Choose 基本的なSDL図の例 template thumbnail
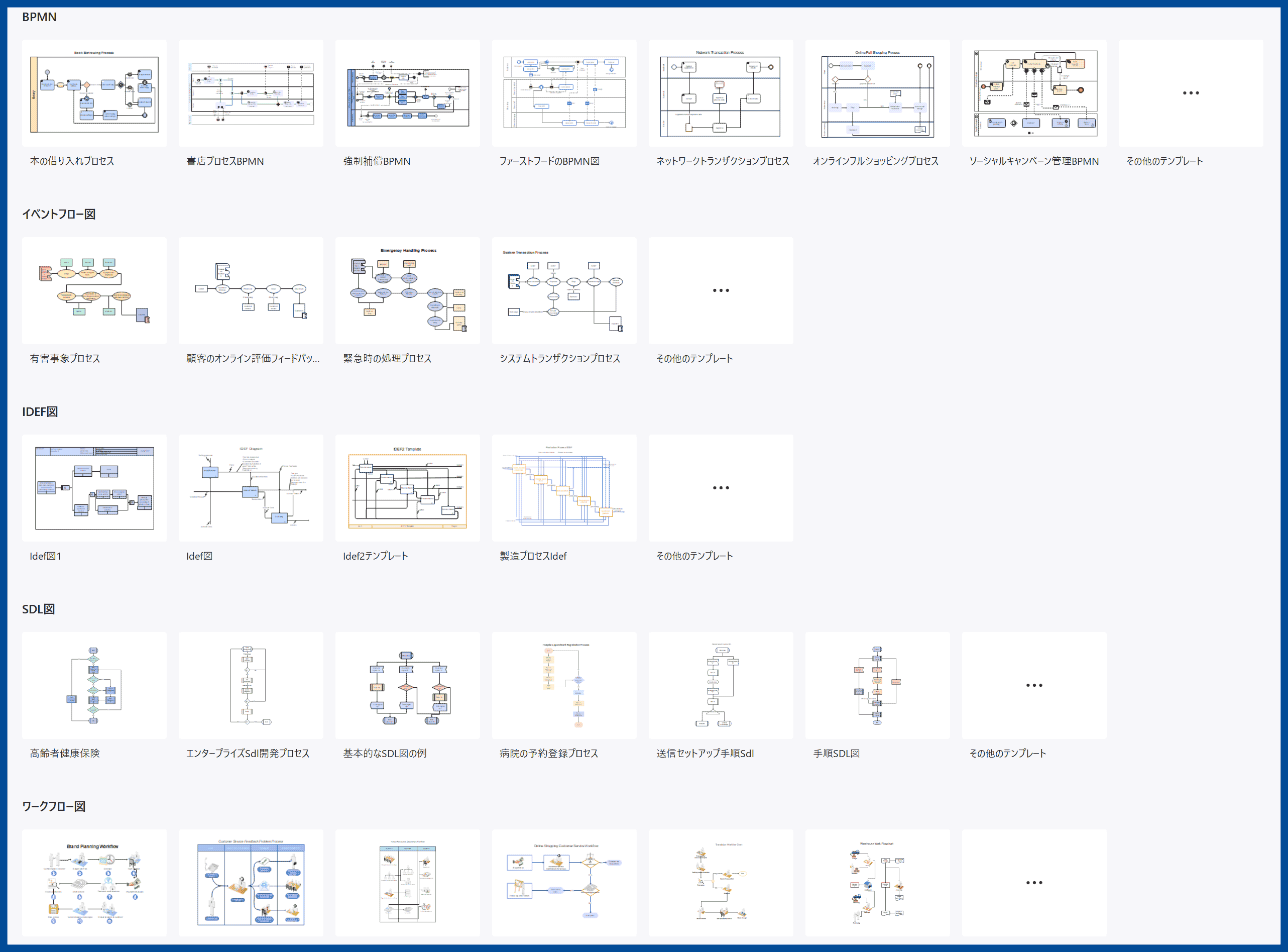 [x=407, y=685]
